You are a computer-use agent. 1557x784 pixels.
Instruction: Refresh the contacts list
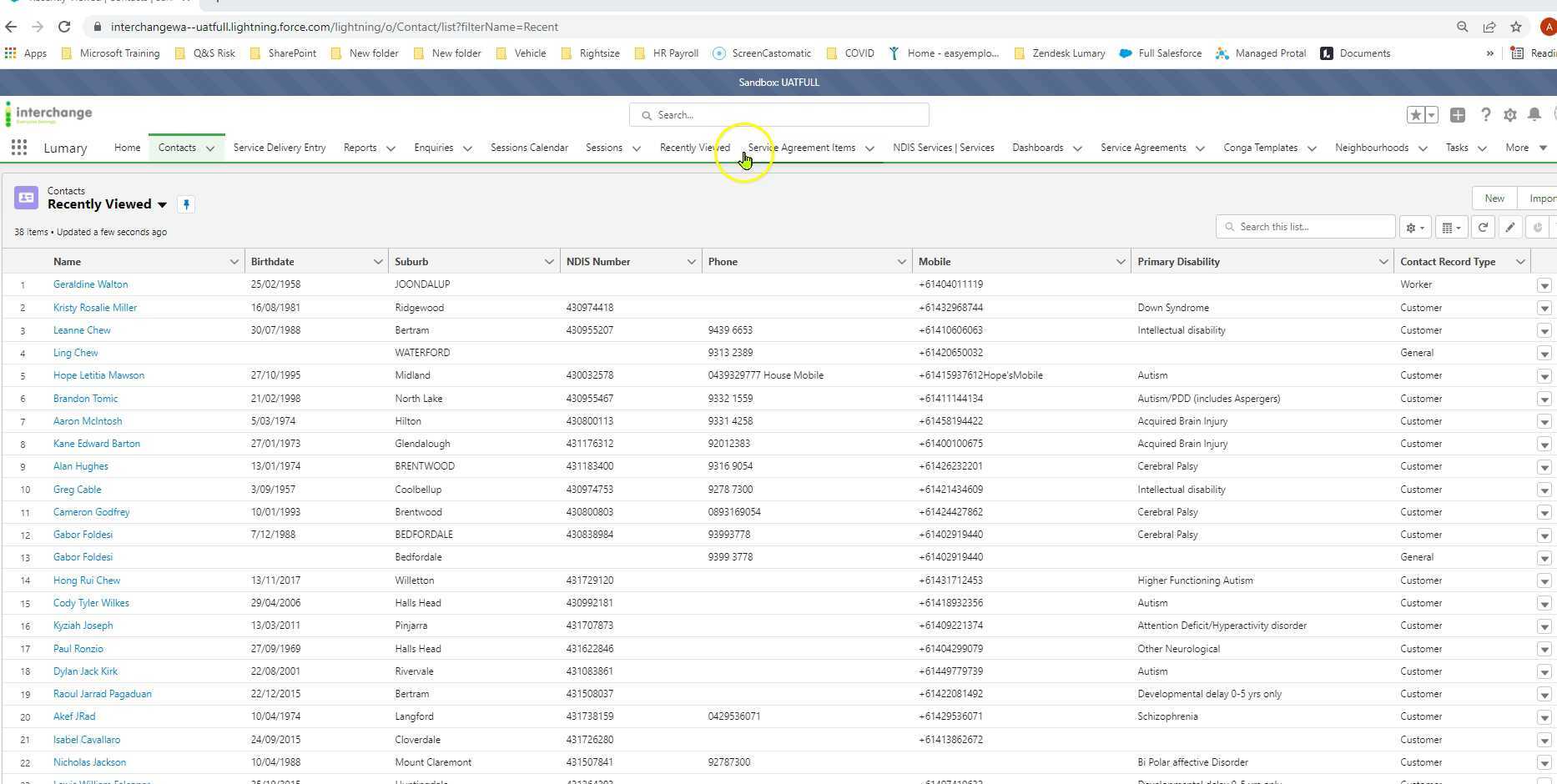[x=1483, y=227]
